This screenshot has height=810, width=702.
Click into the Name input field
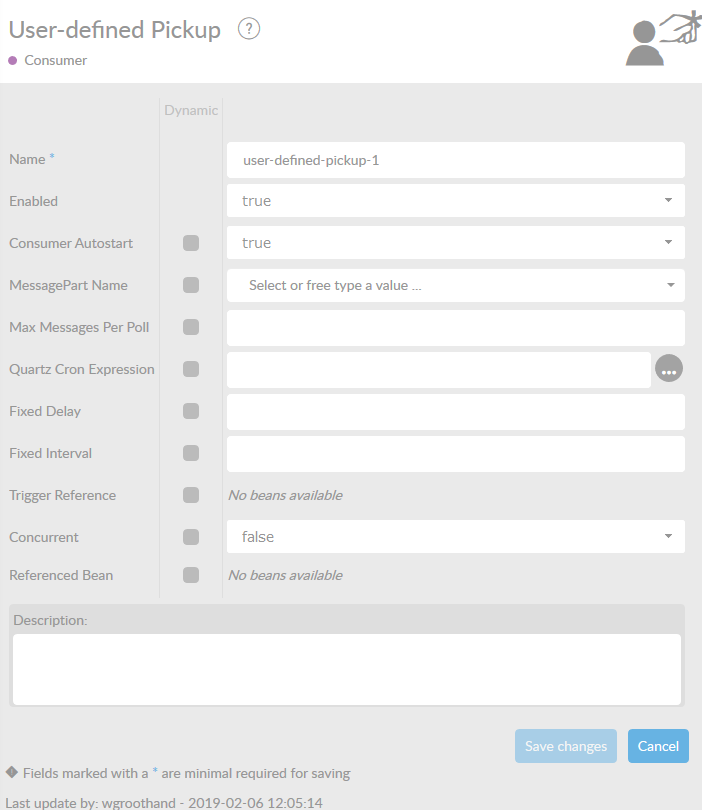pyautogui.click(x=456, y=159)
